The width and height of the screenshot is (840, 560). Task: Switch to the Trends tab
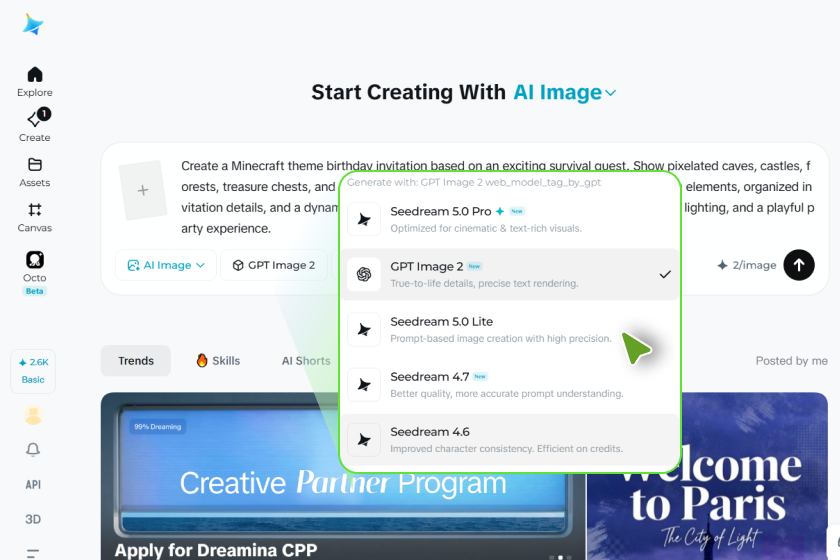[136, 361]
